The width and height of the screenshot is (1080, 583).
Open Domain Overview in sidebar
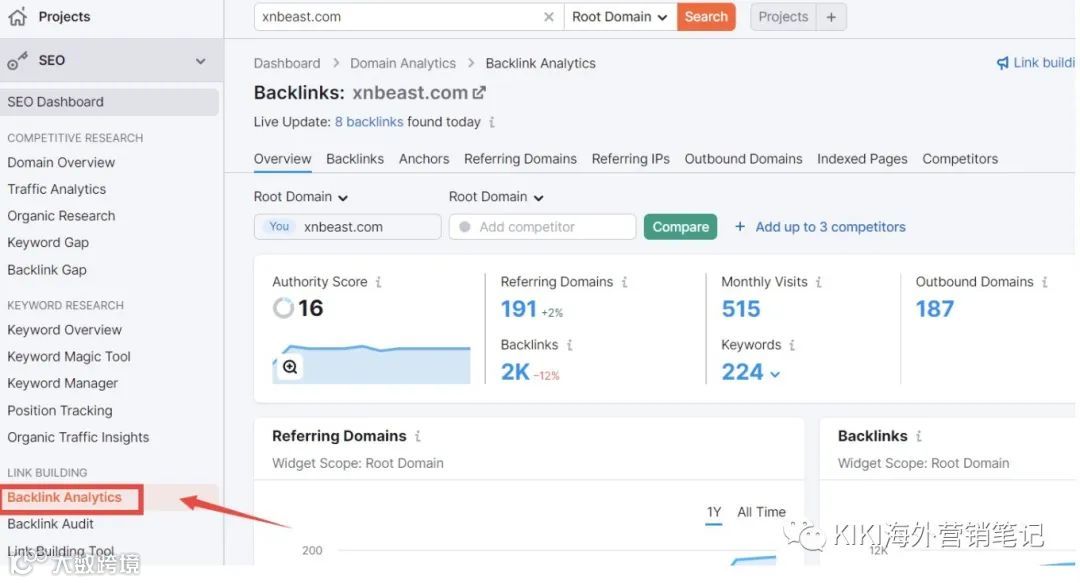[61, 163]
